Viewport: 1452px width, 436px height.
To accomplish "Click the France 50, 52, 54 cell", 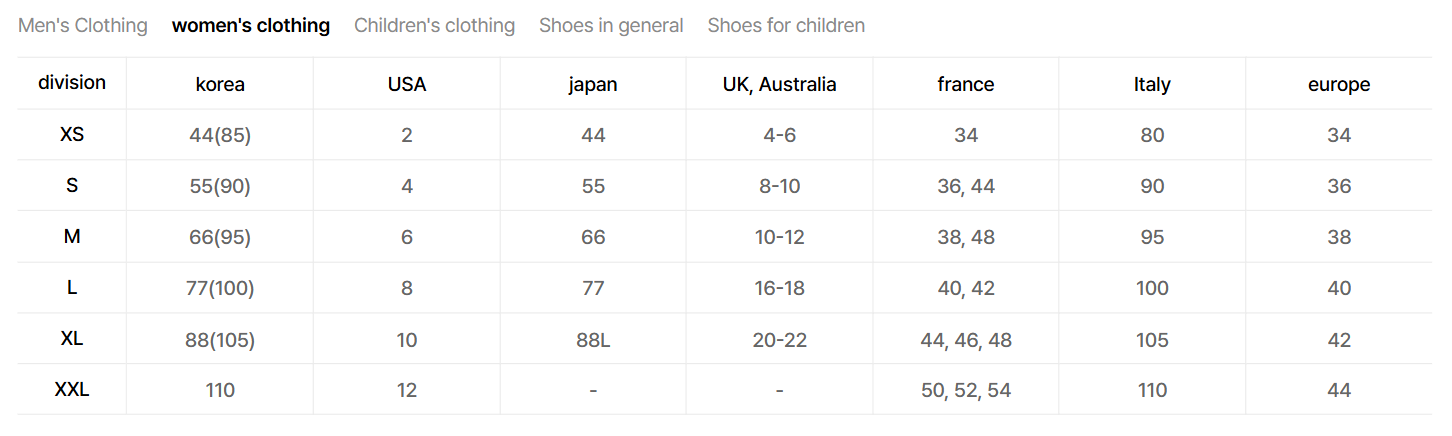I will (966, 391).
